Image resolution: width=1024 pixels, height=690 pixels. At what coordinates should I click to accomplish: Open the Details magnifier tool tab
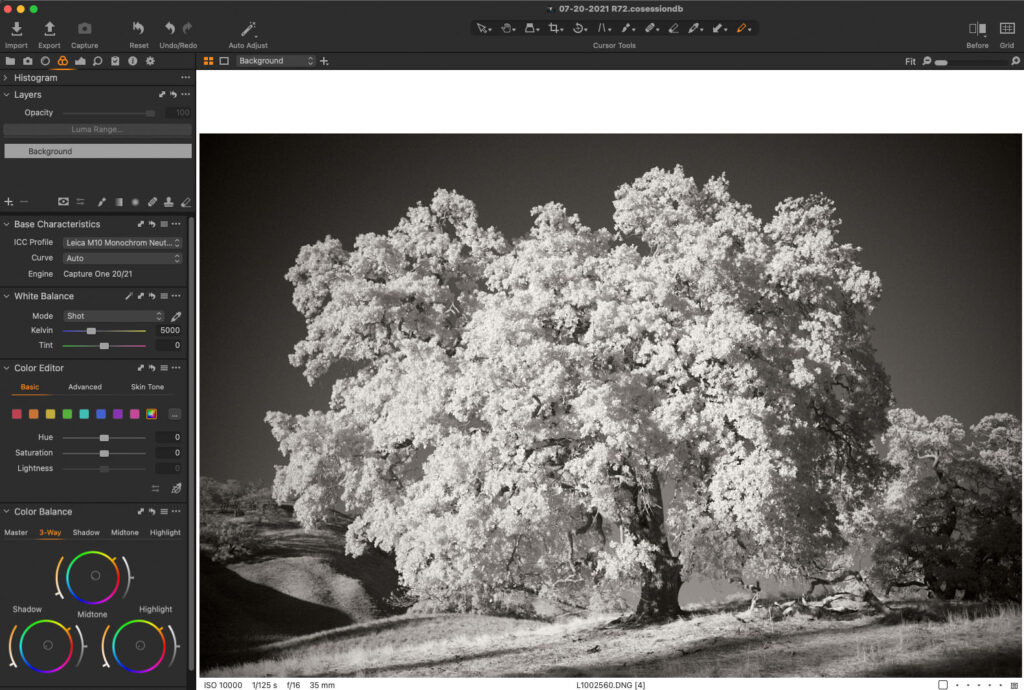coord(97,61)
